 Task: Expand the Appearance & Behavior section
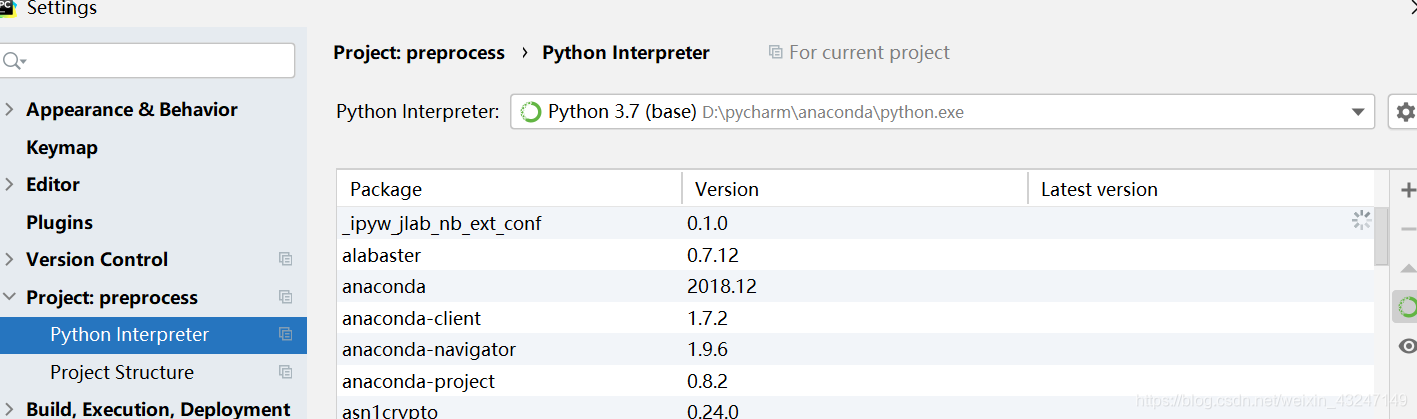pyautogui.click(x=9, y=110)
